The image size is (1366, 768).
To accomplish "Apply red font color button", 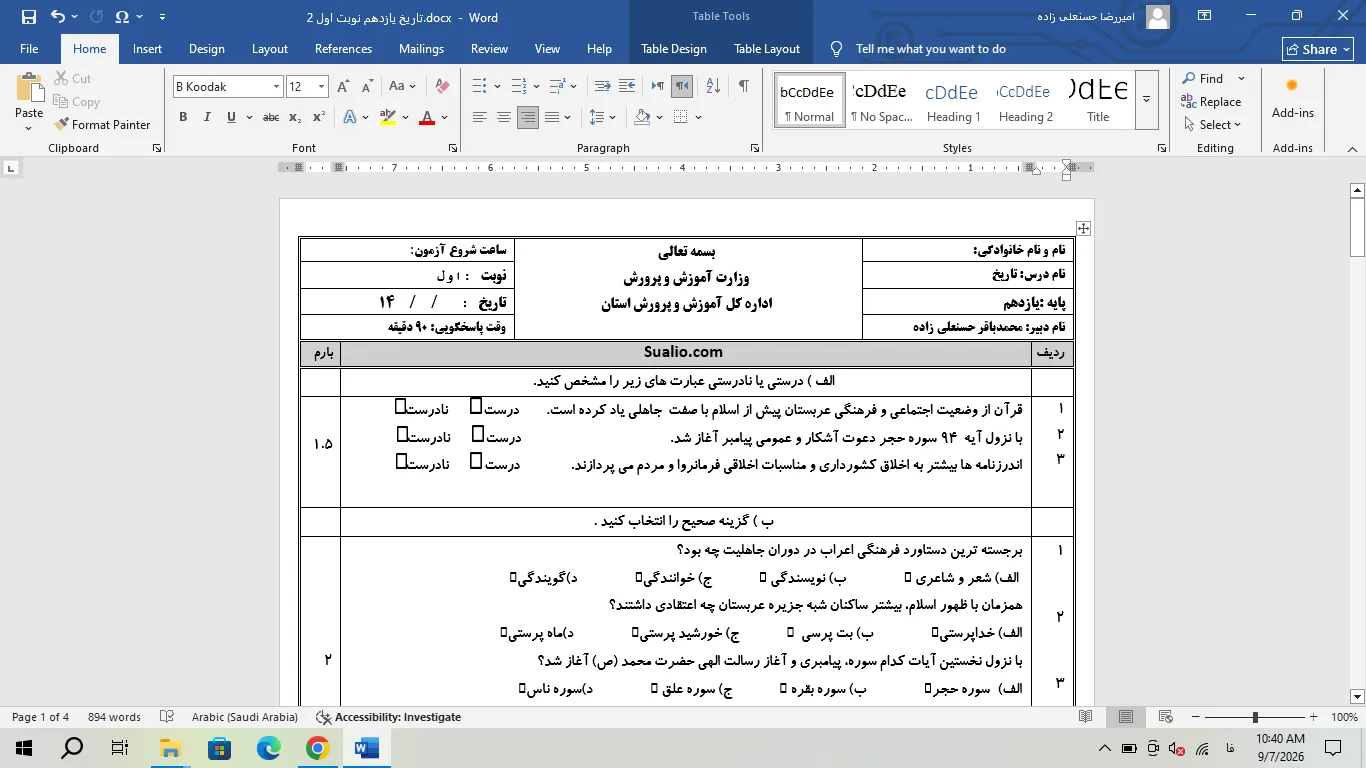I will point(427,117).
